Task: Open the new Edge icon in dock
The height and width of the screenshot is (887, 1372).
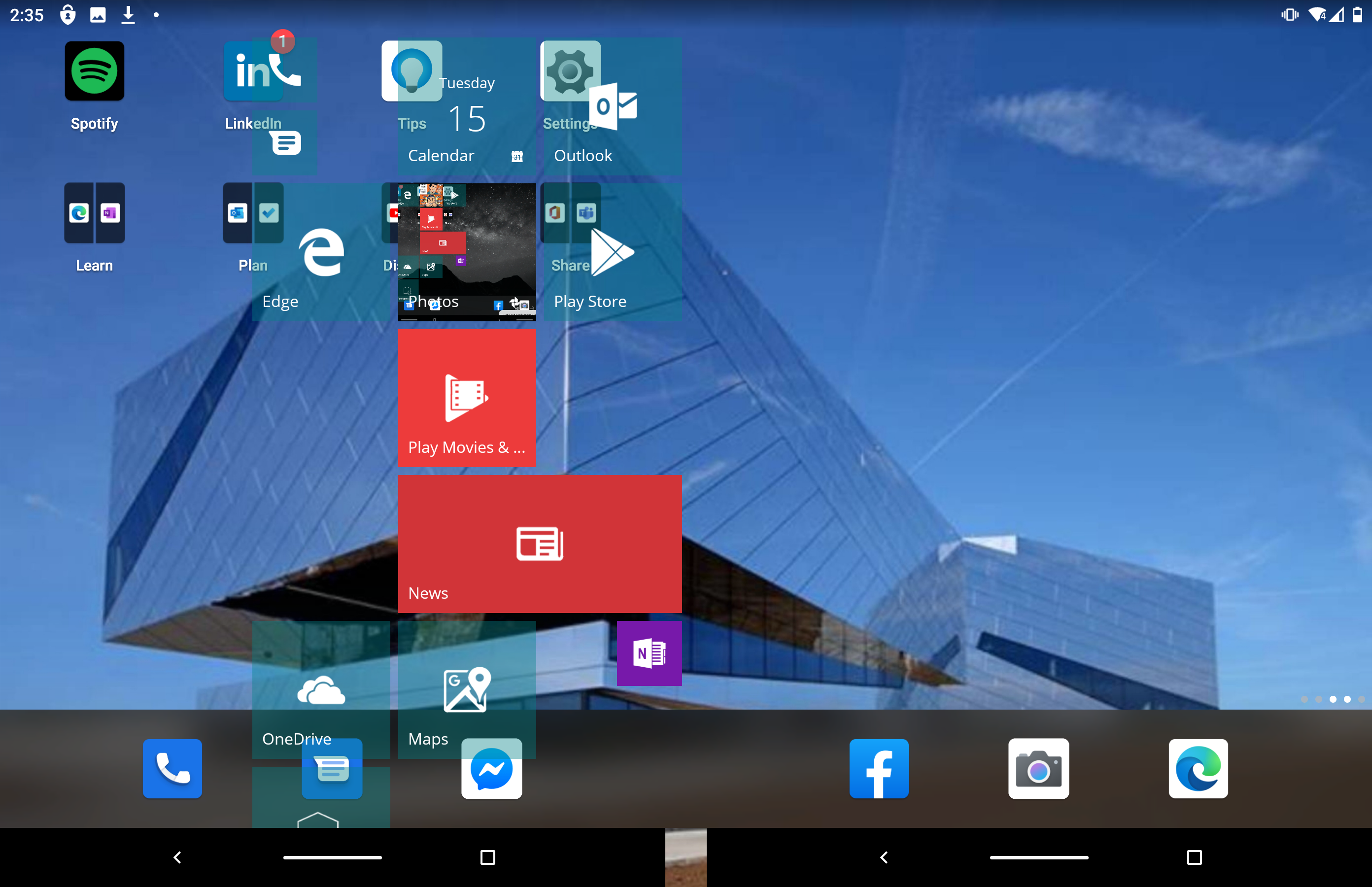Action: tap(1198, 768)
